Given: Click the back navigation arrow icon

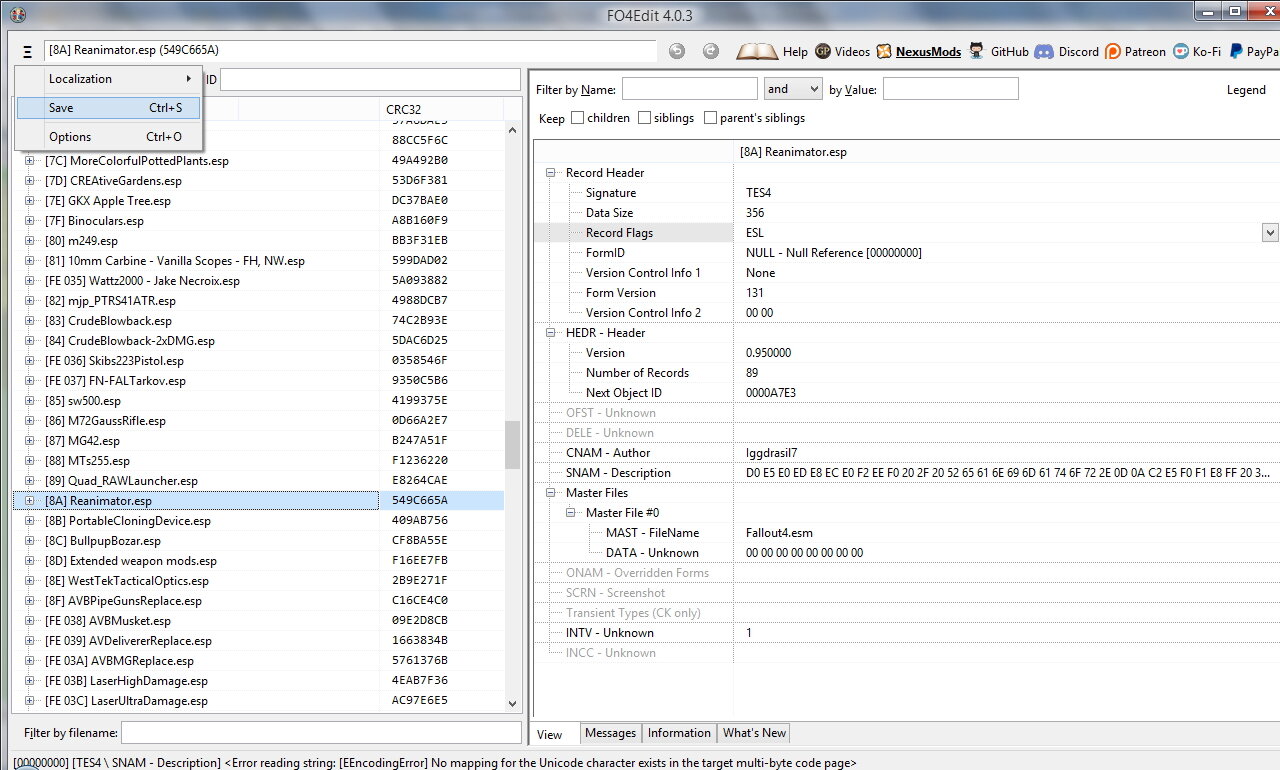Looking at the screenshot, I should pyautogui.click(x=677, y=51).
